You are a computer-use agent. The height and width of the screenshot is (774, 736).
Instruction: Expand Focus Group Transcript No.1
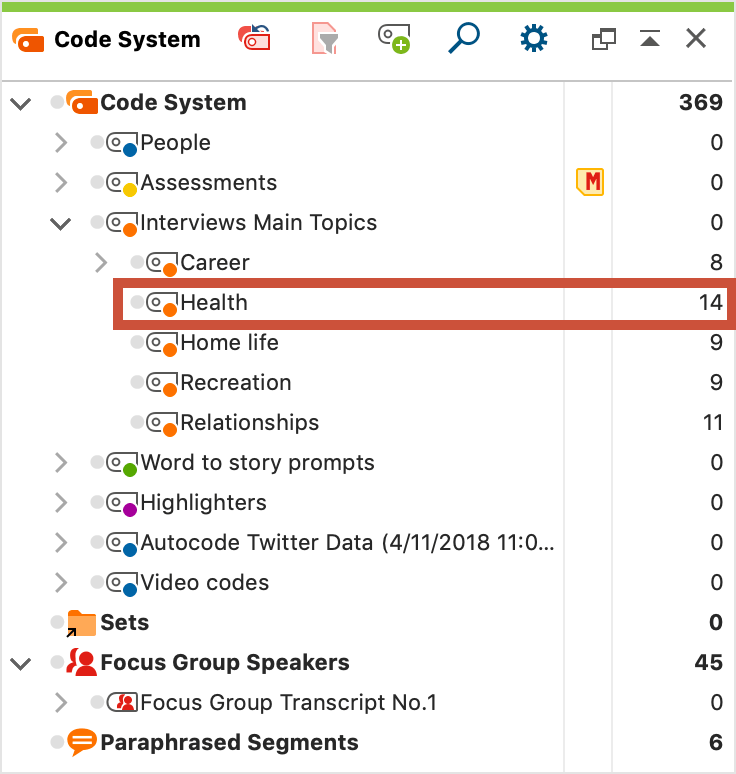coord(61,702)
